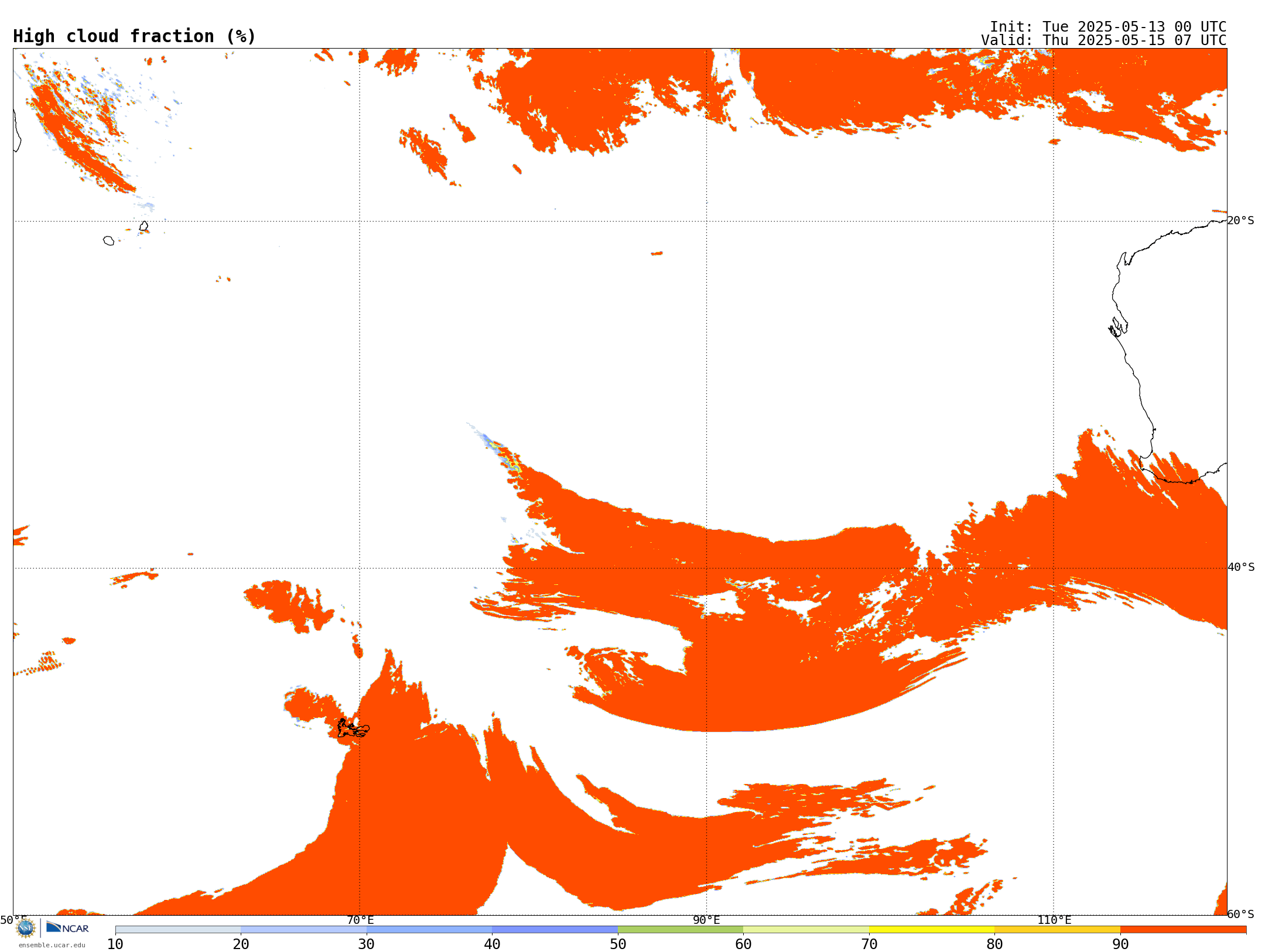This screenshot has height=952, width=1265.
Task: Click the 40°S latitude label
Action: click(1241, 567)
